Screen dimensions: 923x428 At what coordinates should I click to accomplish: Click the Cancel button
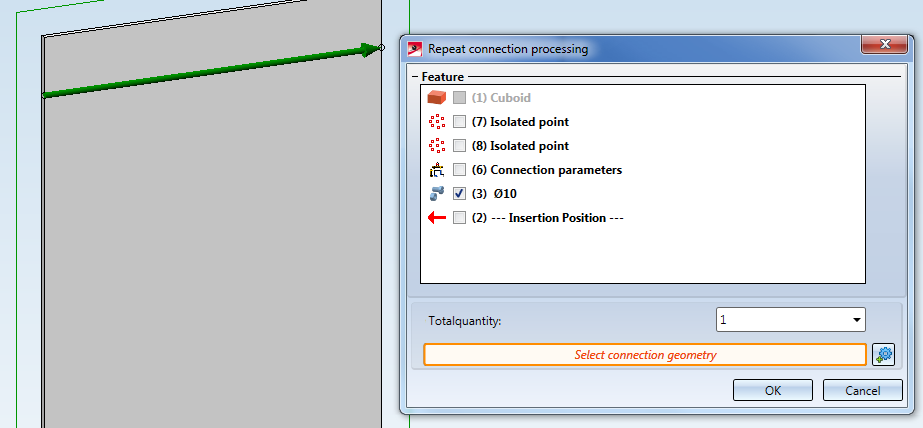tap(862, 390)
